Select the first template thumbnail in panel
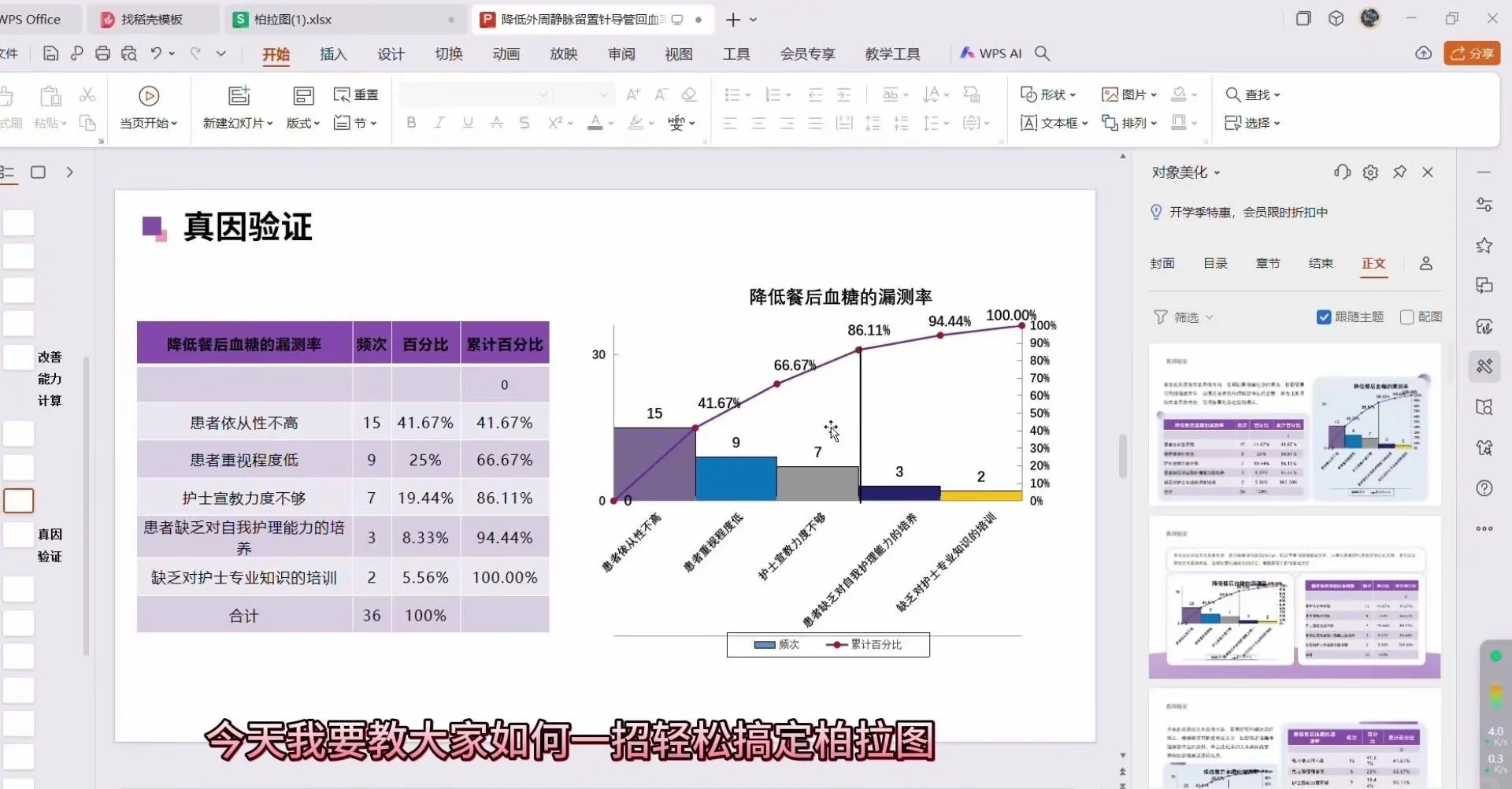Screen dimensions: 1512x789 click(x=1295, y=424)
